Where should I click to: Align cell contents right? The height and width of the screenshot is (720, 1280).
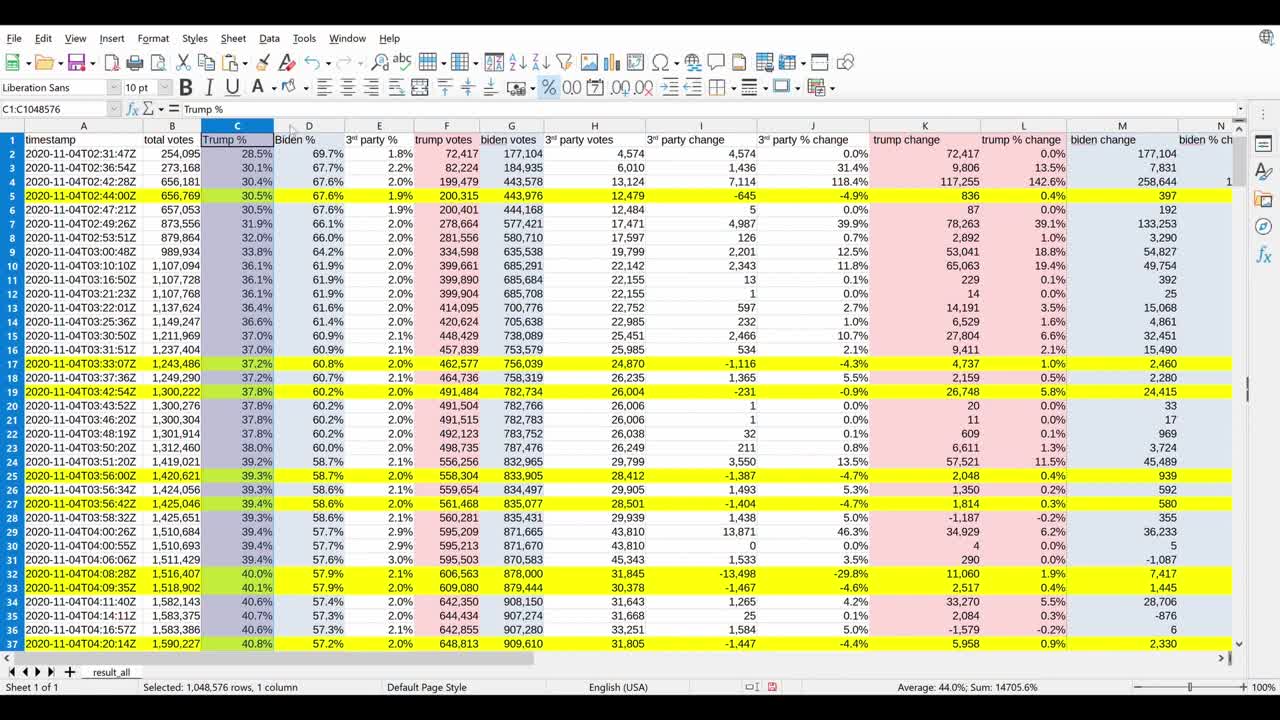[371, 88]
